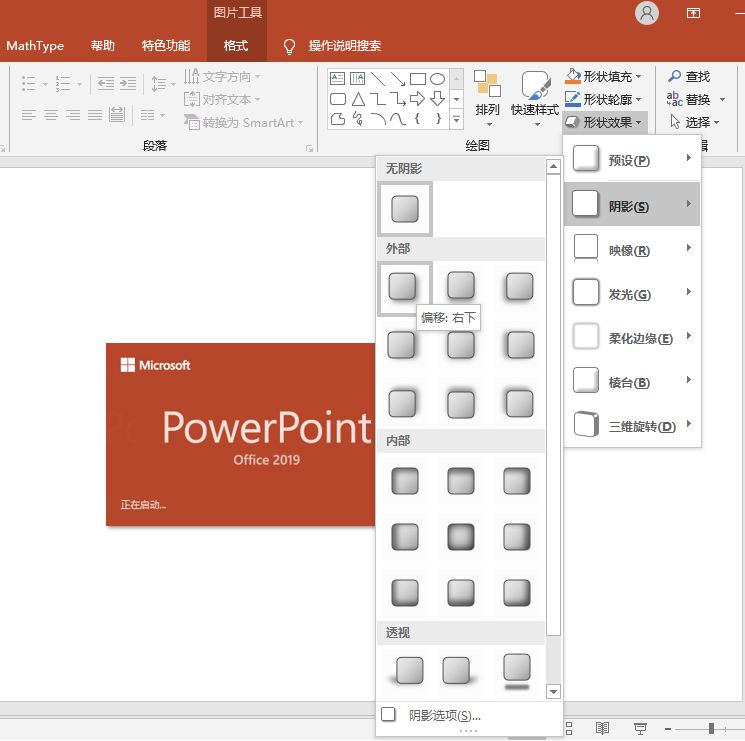Pick the arrow line shape
Screen dimensions: 745x741
[398, 78]
